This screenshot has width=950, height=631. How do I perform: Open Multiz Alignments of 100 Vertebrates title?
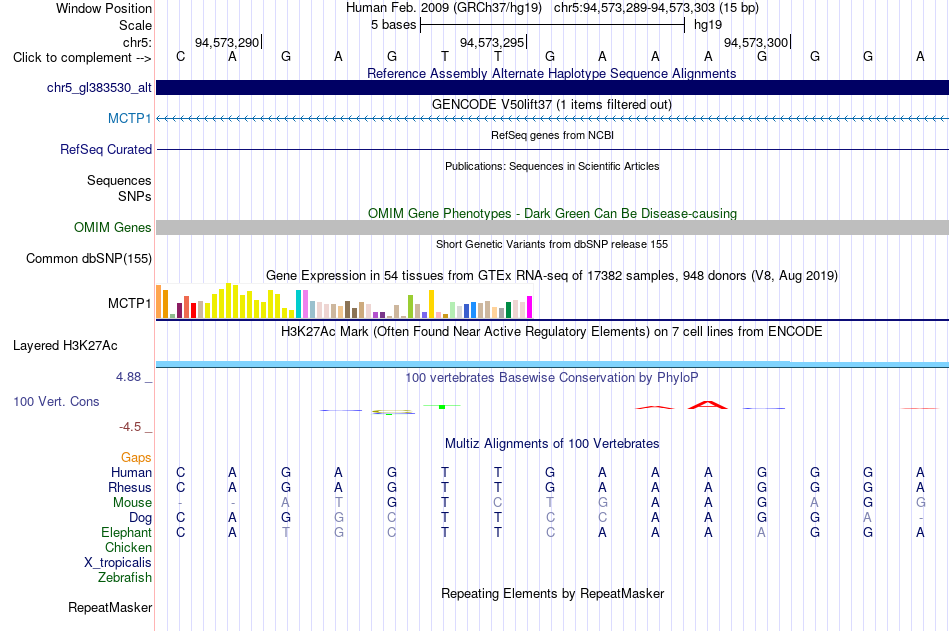pos(552,443)
